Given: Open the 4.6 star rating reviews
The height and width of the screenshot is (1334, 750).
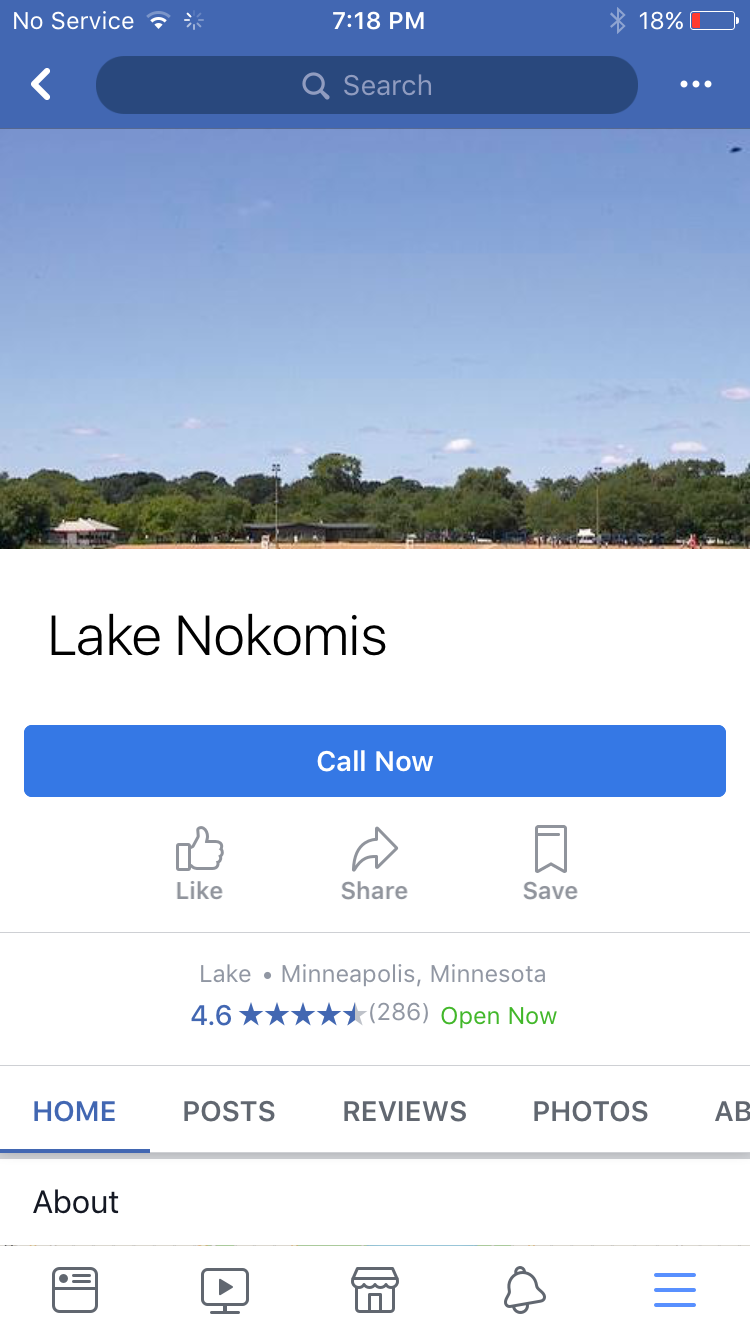Looking at the screenshot, I should click(x=310, y=1015).
